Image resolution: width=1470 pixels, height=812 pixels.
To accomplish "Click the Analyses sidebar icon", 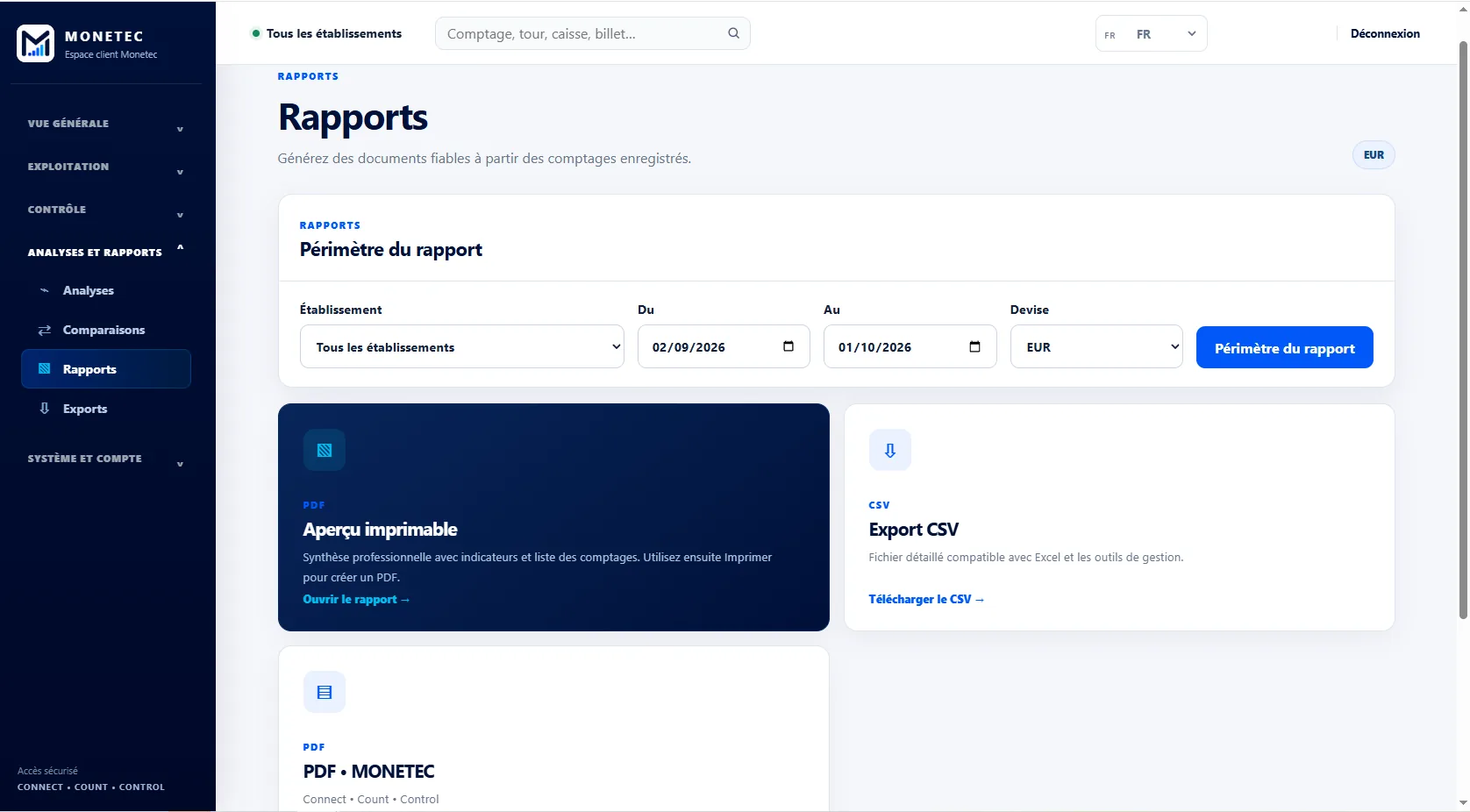I will tap(44, 290).
